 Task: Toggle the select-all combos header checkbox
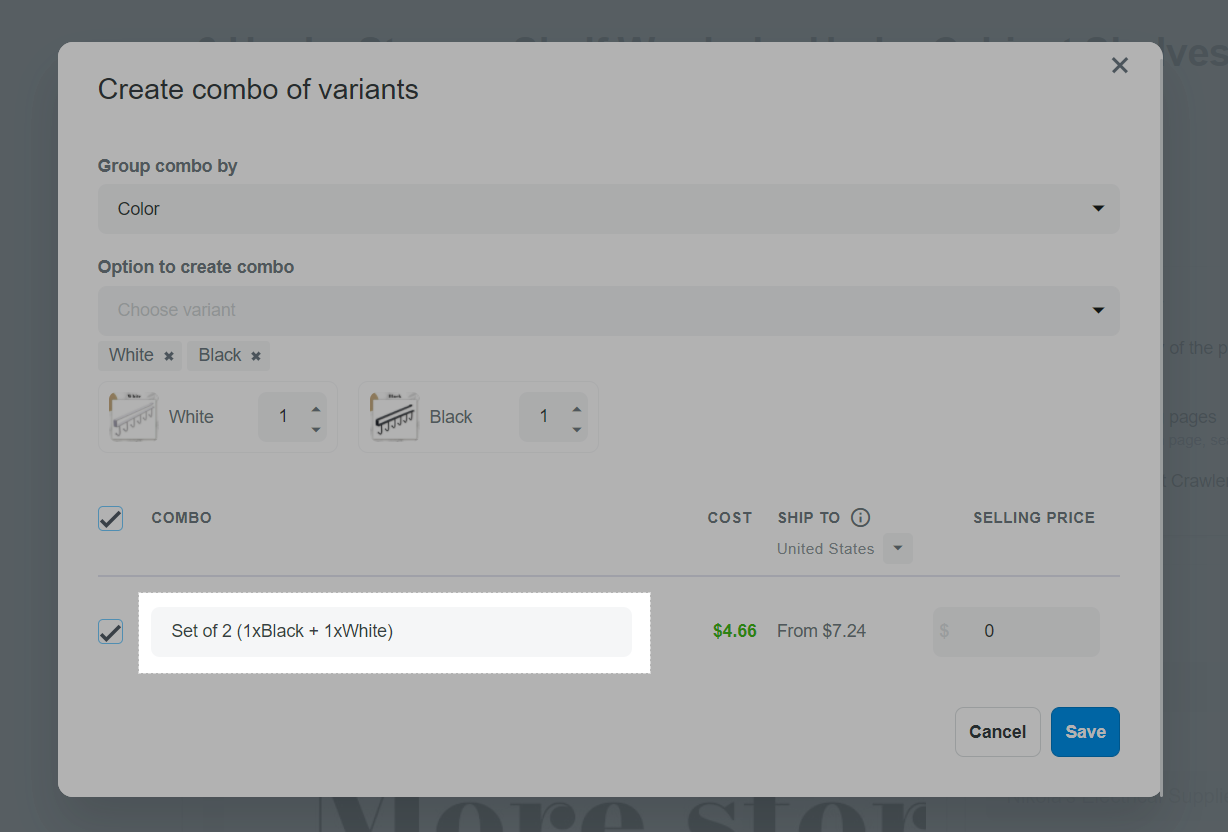tap(110, 518)
